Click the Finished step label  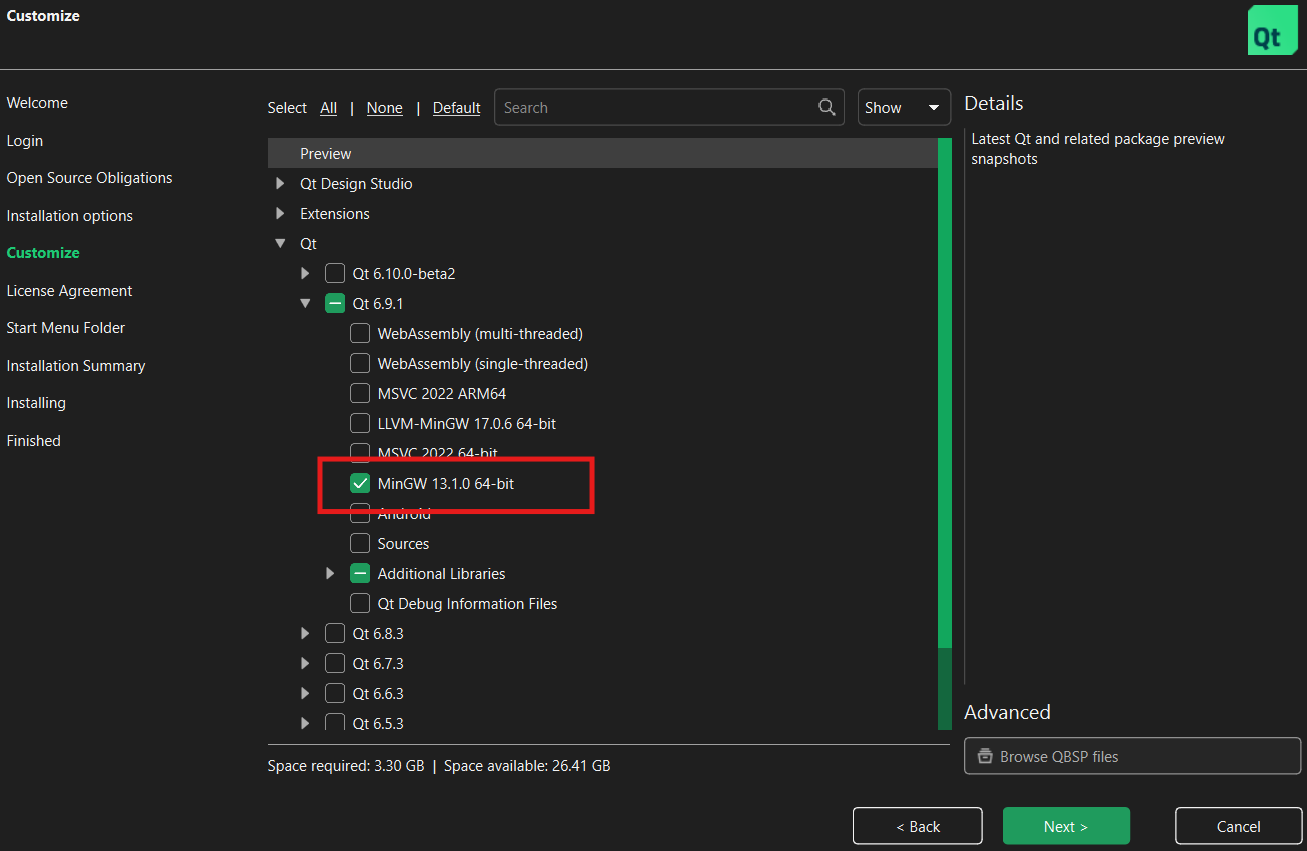[x=33, y=441]
